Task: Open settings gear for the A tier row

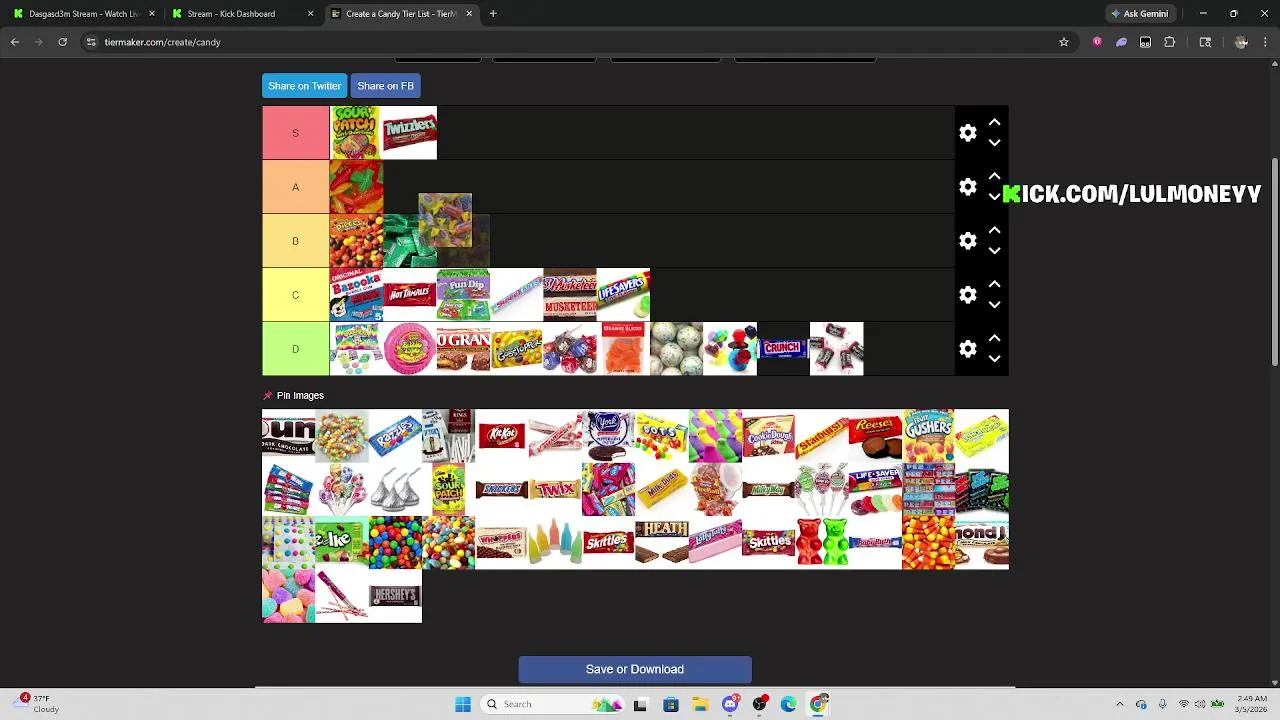Action: click(x=967, y=187)
